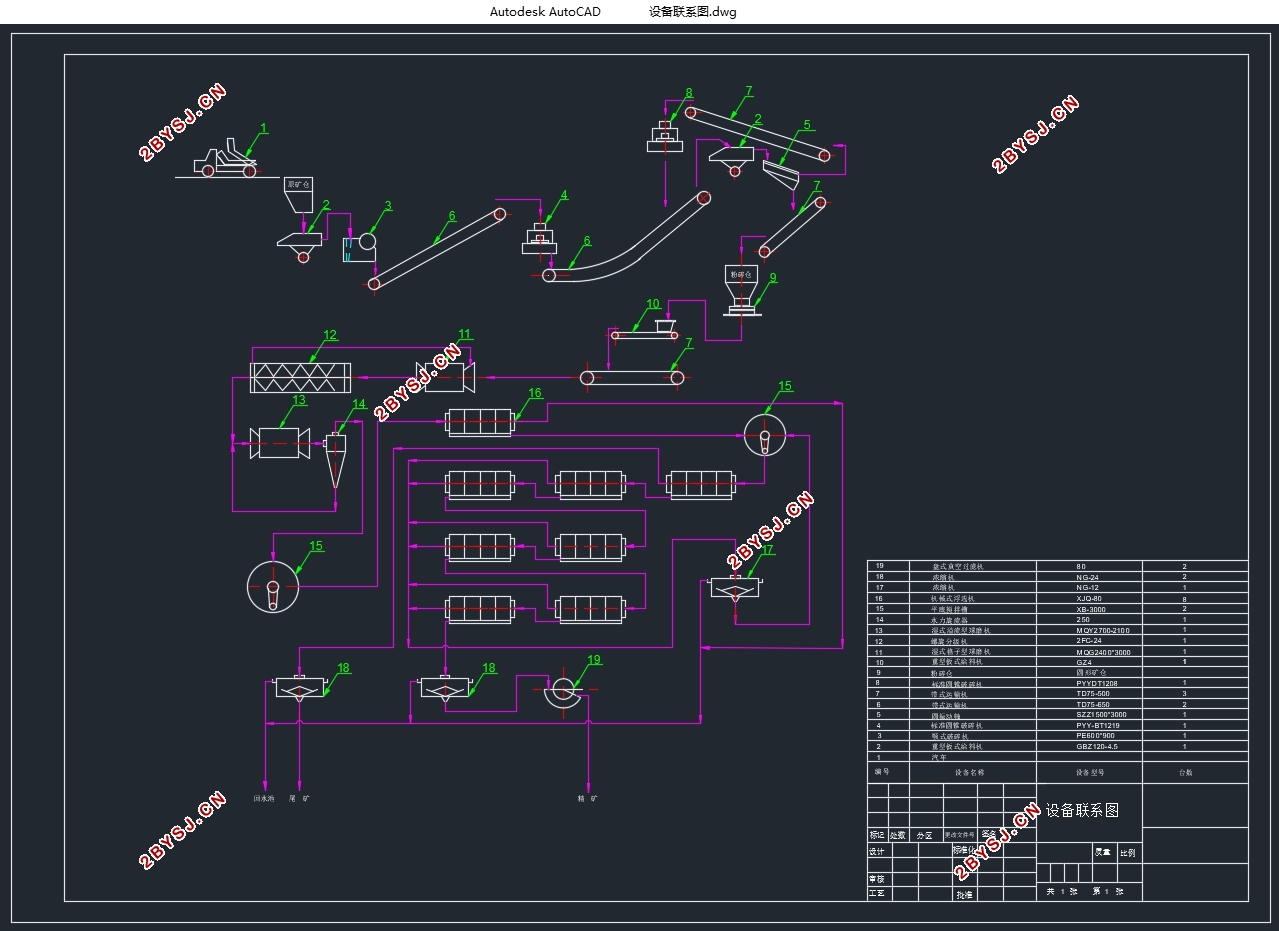Viewport: 1279px width, 931px height.
Task: Click the '比例' scale cell in title block
Action: (1128, 853)
